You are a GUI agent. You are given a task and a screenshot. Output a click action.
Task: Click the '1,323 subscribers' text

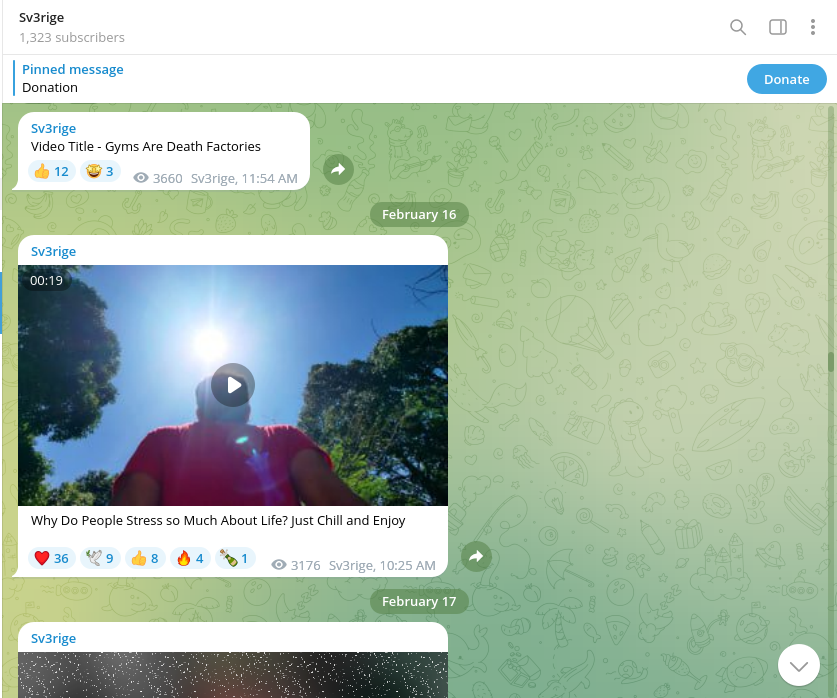pyautogui.click(x=72, y=37)
